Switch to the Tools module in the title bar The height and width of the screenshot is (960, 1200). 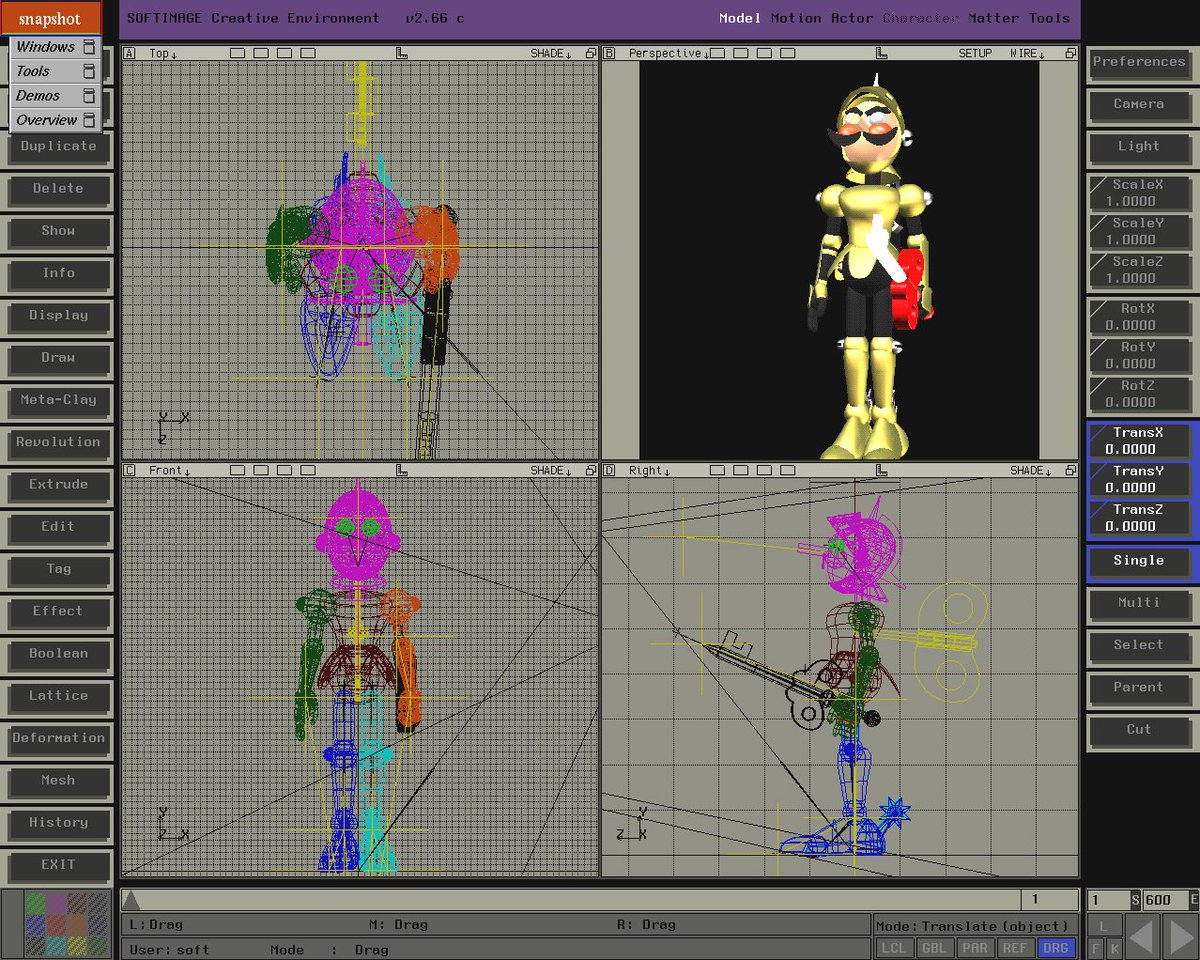point(1049,18)
